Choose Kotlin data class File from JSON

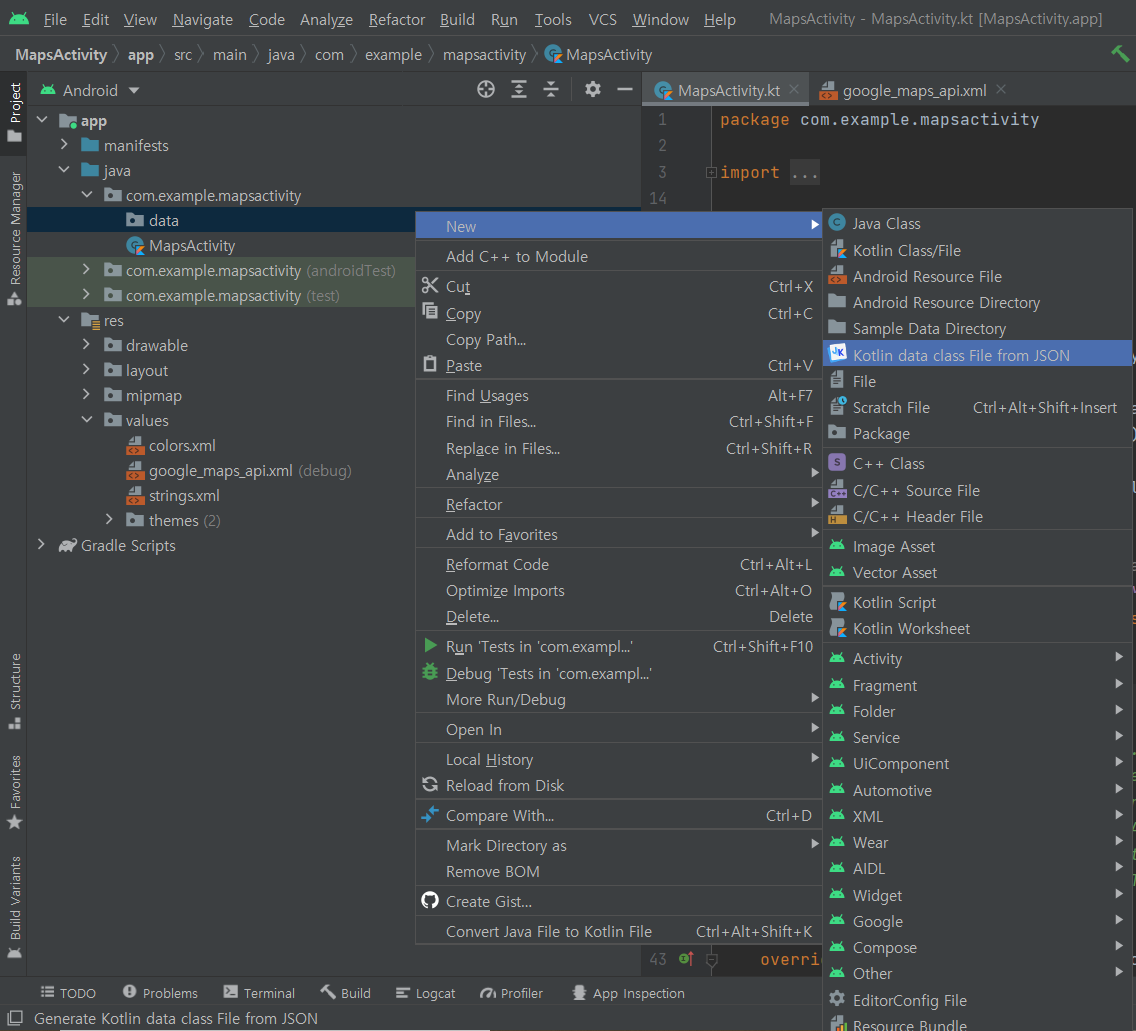point(978,355)
